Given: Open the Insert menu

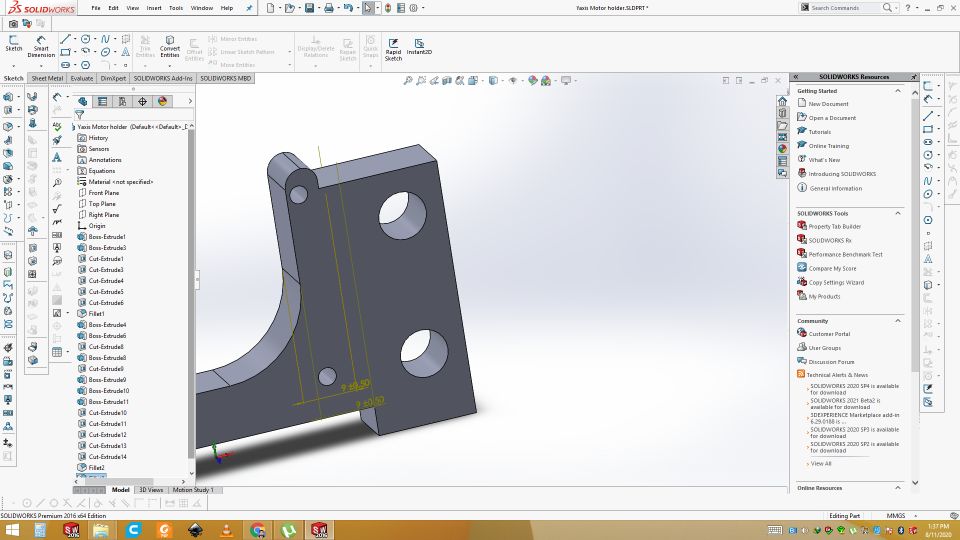Looking at the screenshot, I should [x=153, y=7].
